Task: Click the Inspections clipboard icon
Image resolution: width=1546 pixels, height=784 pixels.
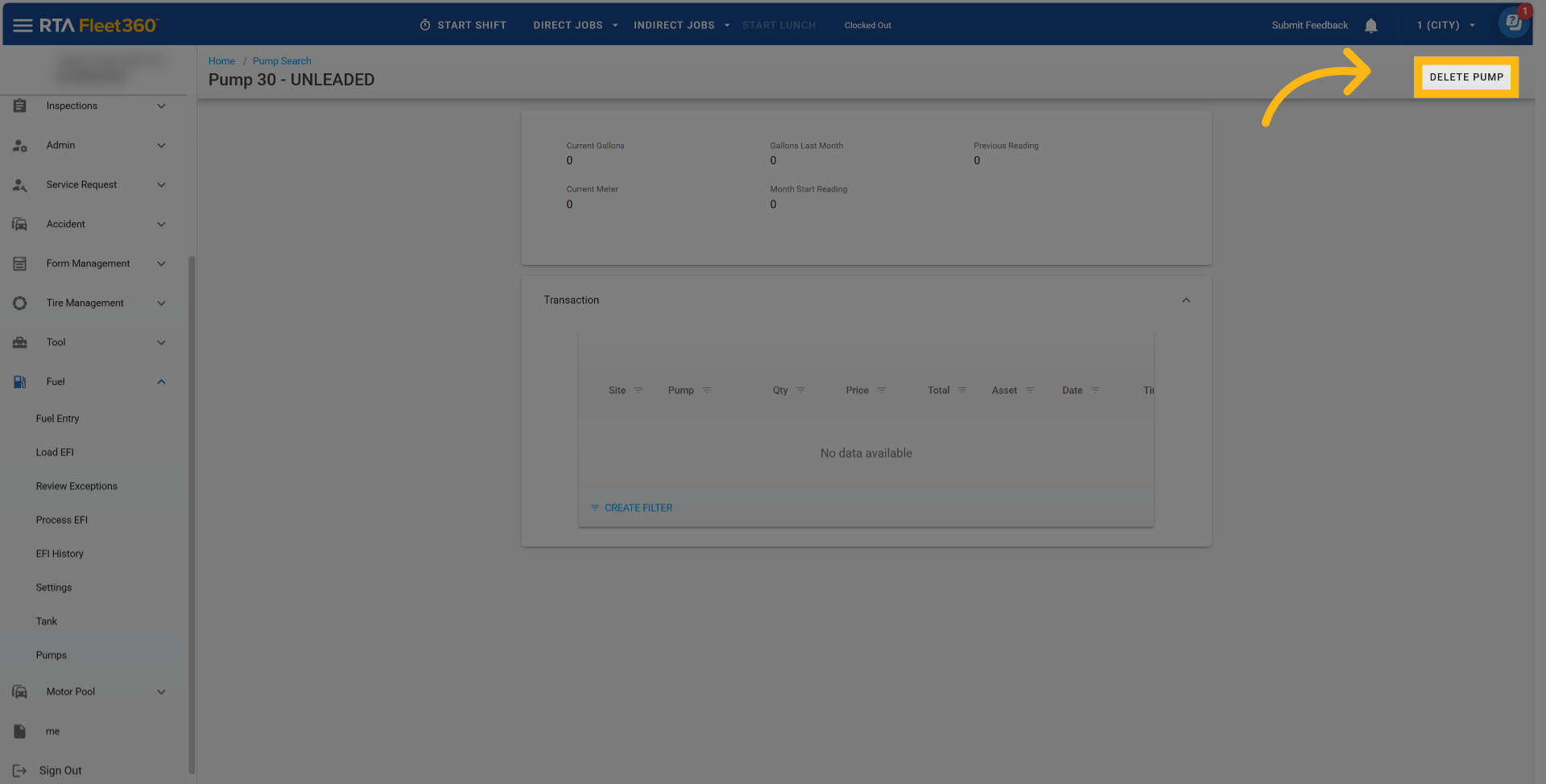Action: coord(20,106)
